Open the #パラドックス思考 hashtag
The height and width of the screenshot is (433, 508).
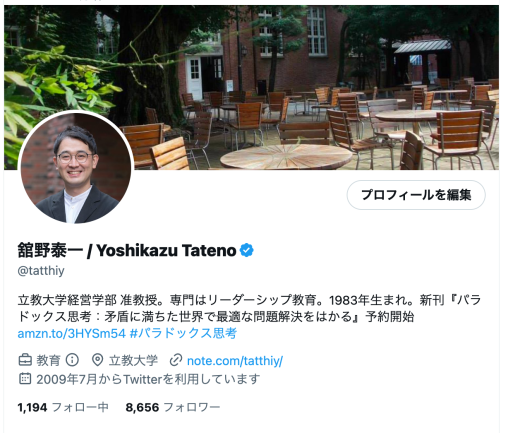tap(183, 333)
